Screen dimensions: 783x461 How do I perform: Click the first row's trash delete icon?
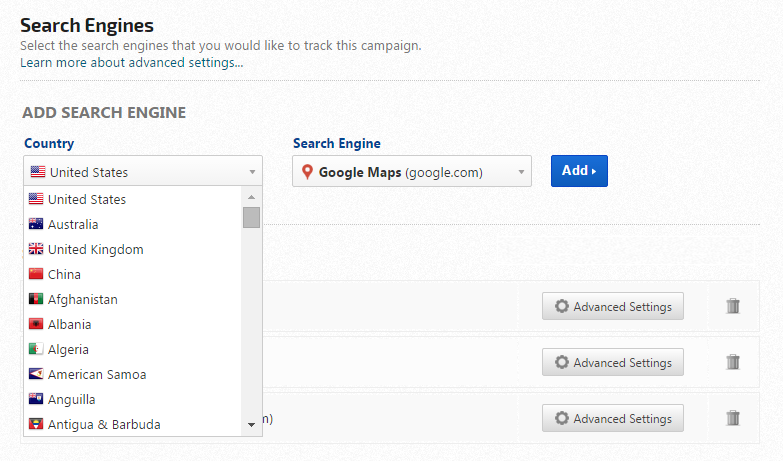pyautogui.click(x=733, y=306)
